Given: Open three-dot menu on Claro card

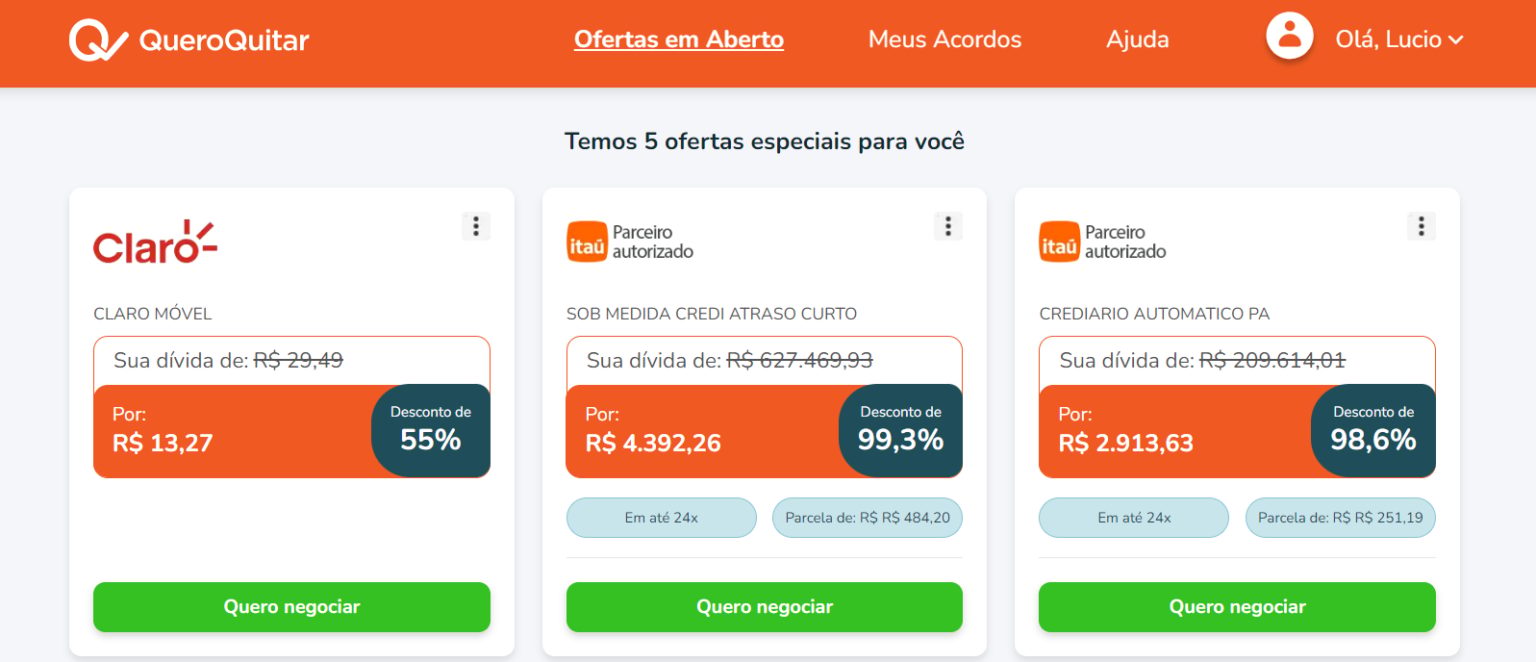Looking at the screenshot, I should 476,226.
